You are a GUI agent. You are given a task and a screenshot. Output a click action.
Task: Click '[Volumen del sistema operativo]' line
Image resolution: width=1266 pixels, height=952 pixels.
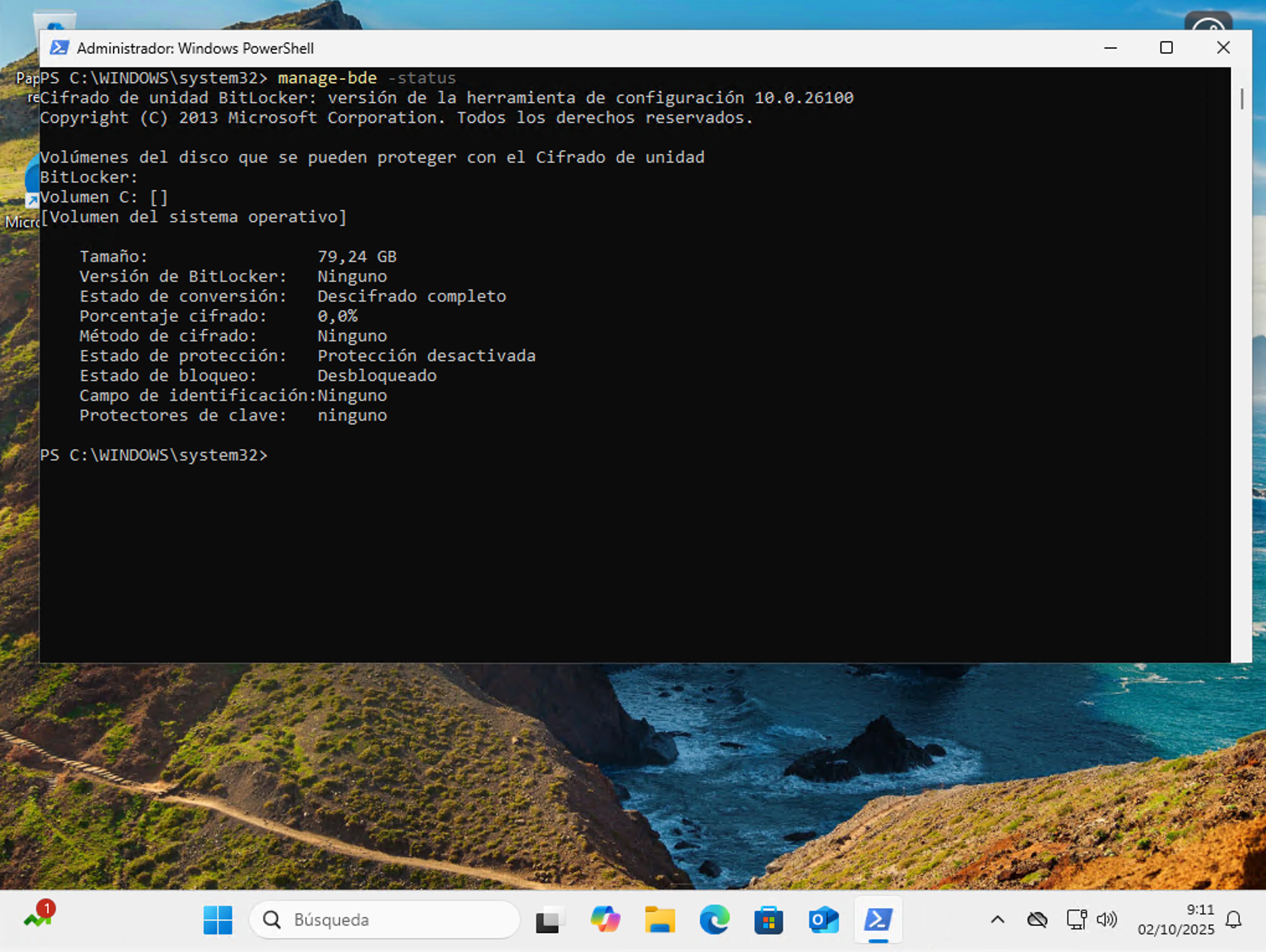(193, 217)
